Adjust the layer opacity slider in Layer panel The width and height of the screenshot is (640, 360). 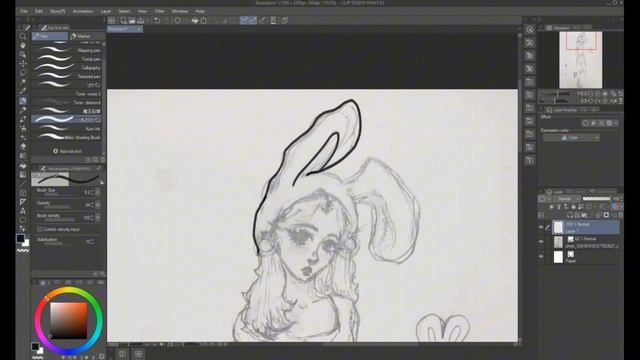597,199
